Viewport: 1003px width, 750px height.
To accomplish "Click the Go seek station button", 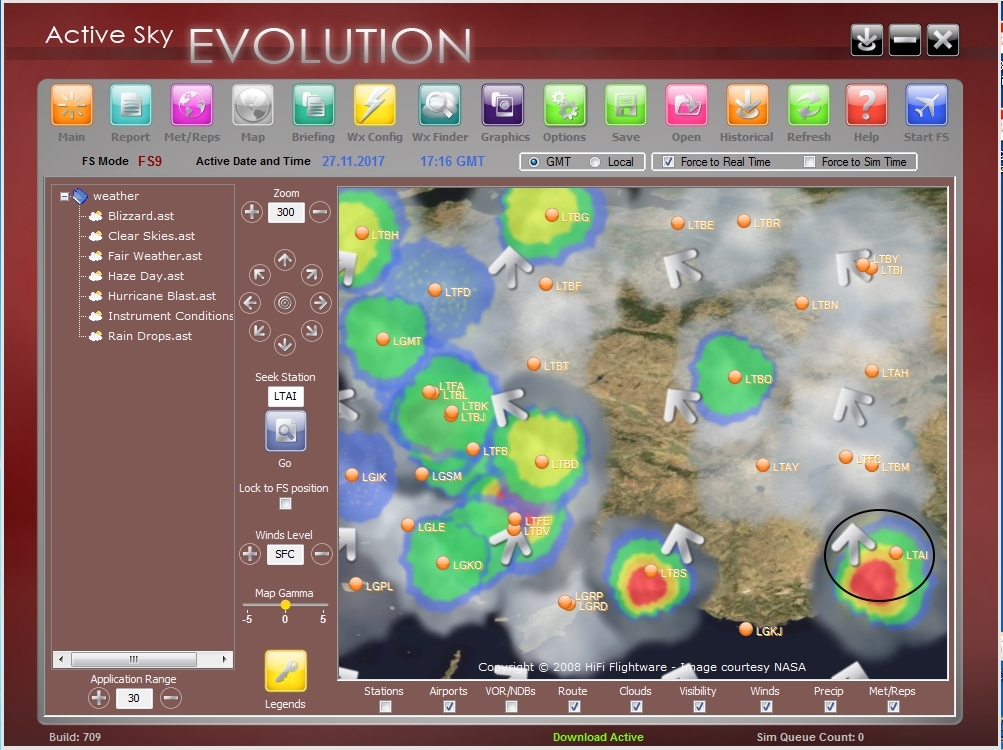I will tap(285, 431).
